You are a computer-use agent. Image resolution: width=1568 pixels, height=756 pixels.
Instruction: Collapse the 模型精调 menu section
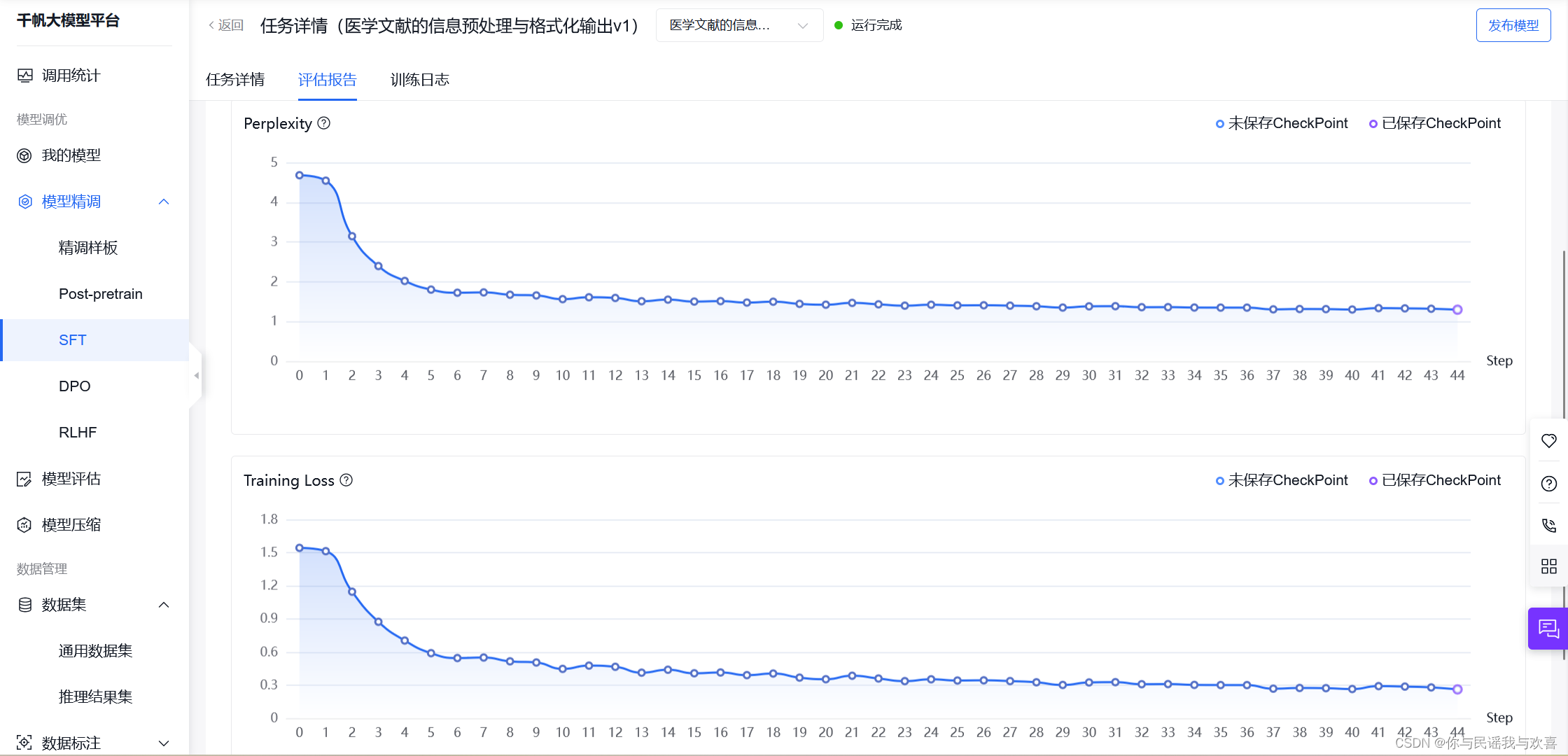[x=164, y=202]
